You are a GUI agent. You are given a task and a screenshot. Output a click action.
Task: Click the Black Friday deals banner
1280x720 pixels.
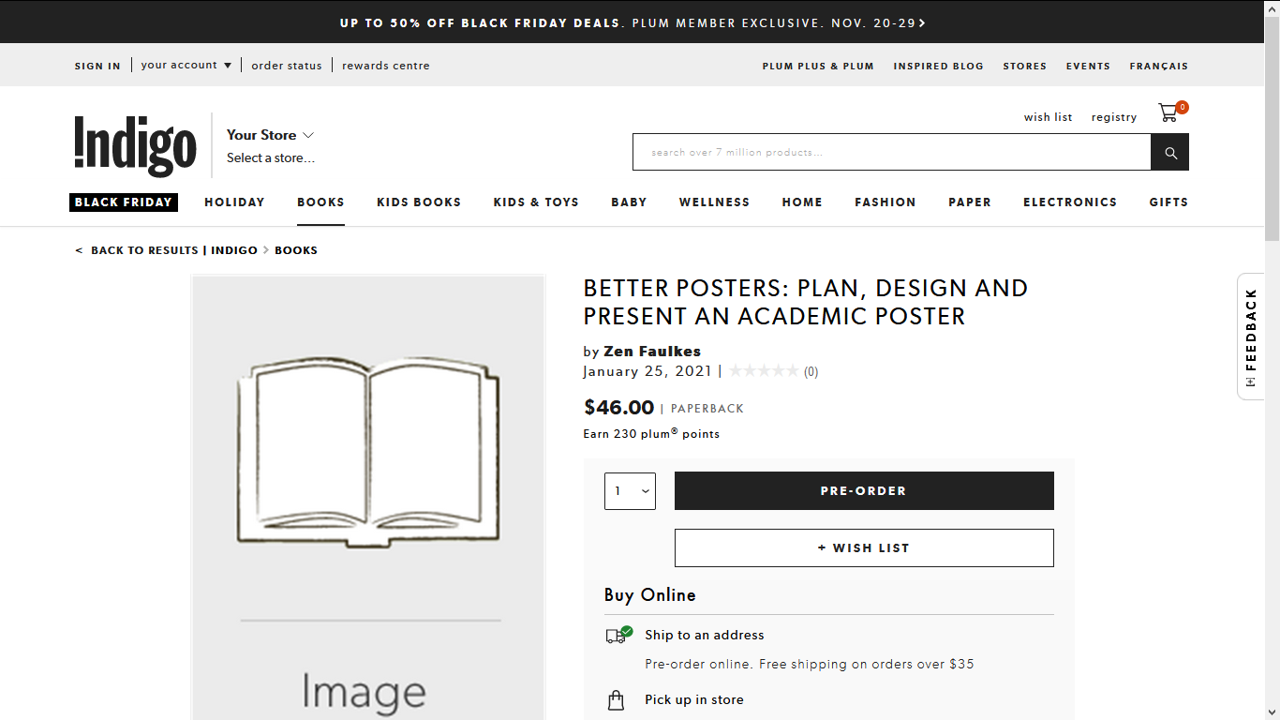632,22
